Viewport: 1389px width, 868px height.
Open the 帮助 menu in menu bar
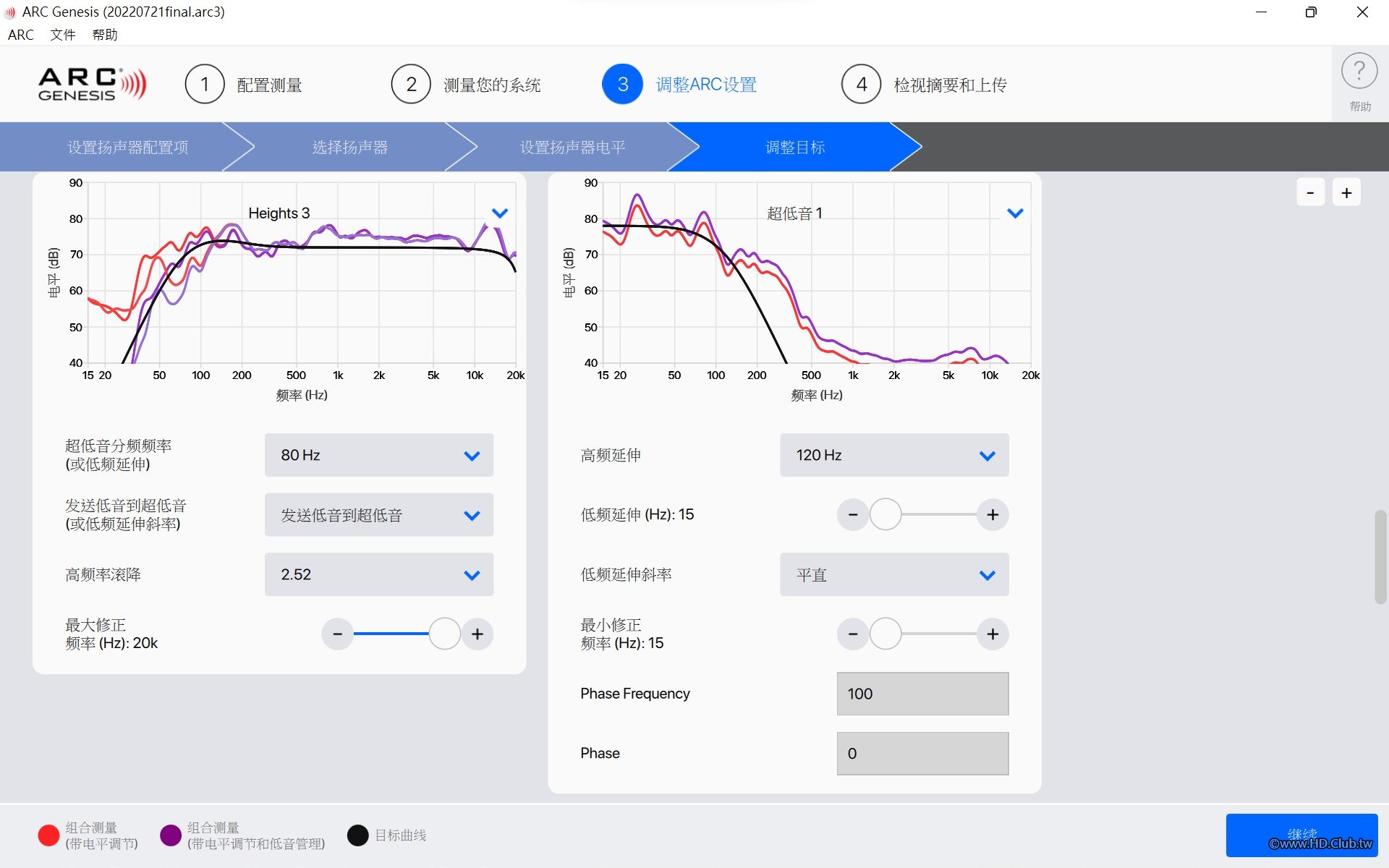click(x=105, y=35)
